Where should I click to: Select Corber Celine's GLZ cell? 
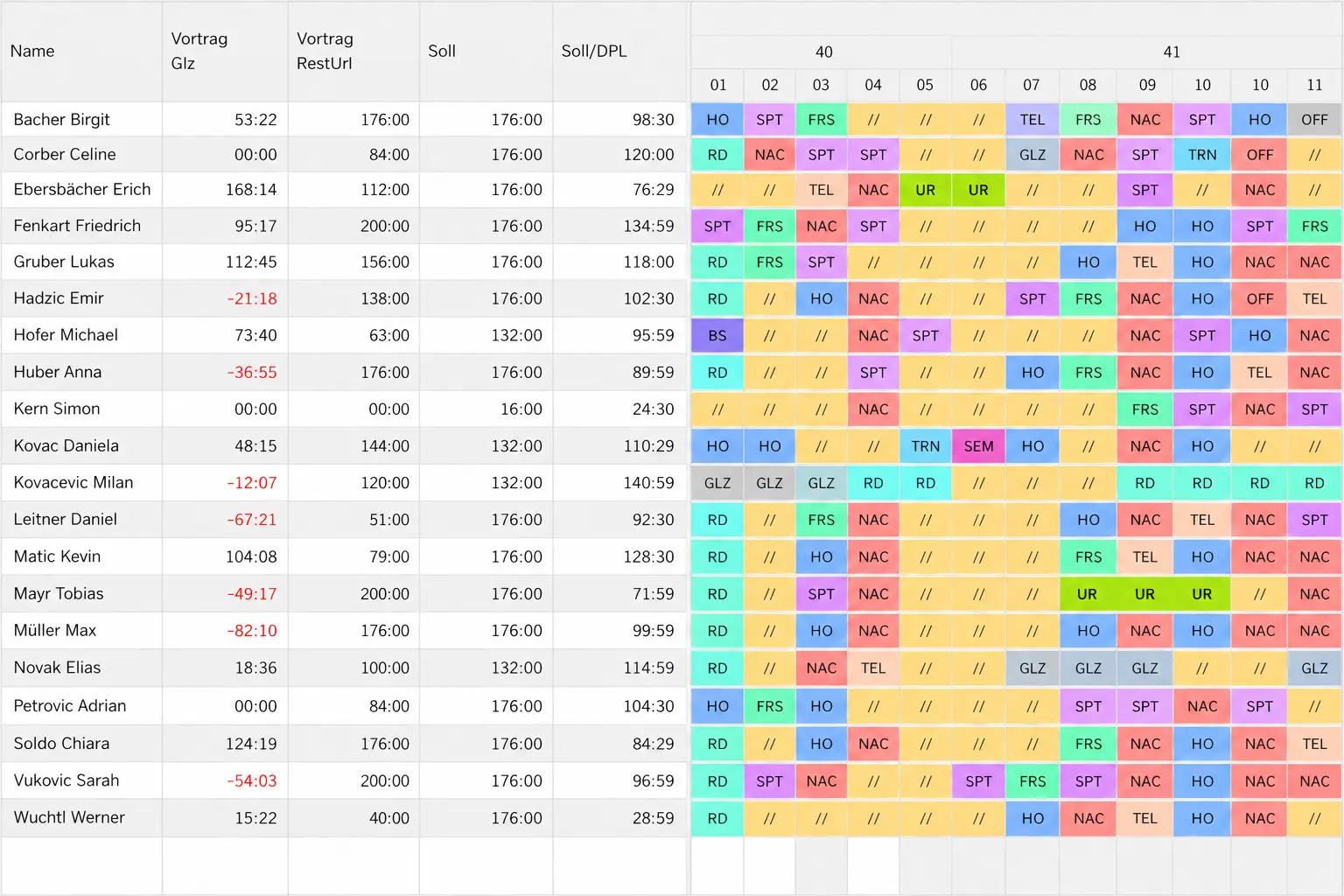pos(1032,155)
